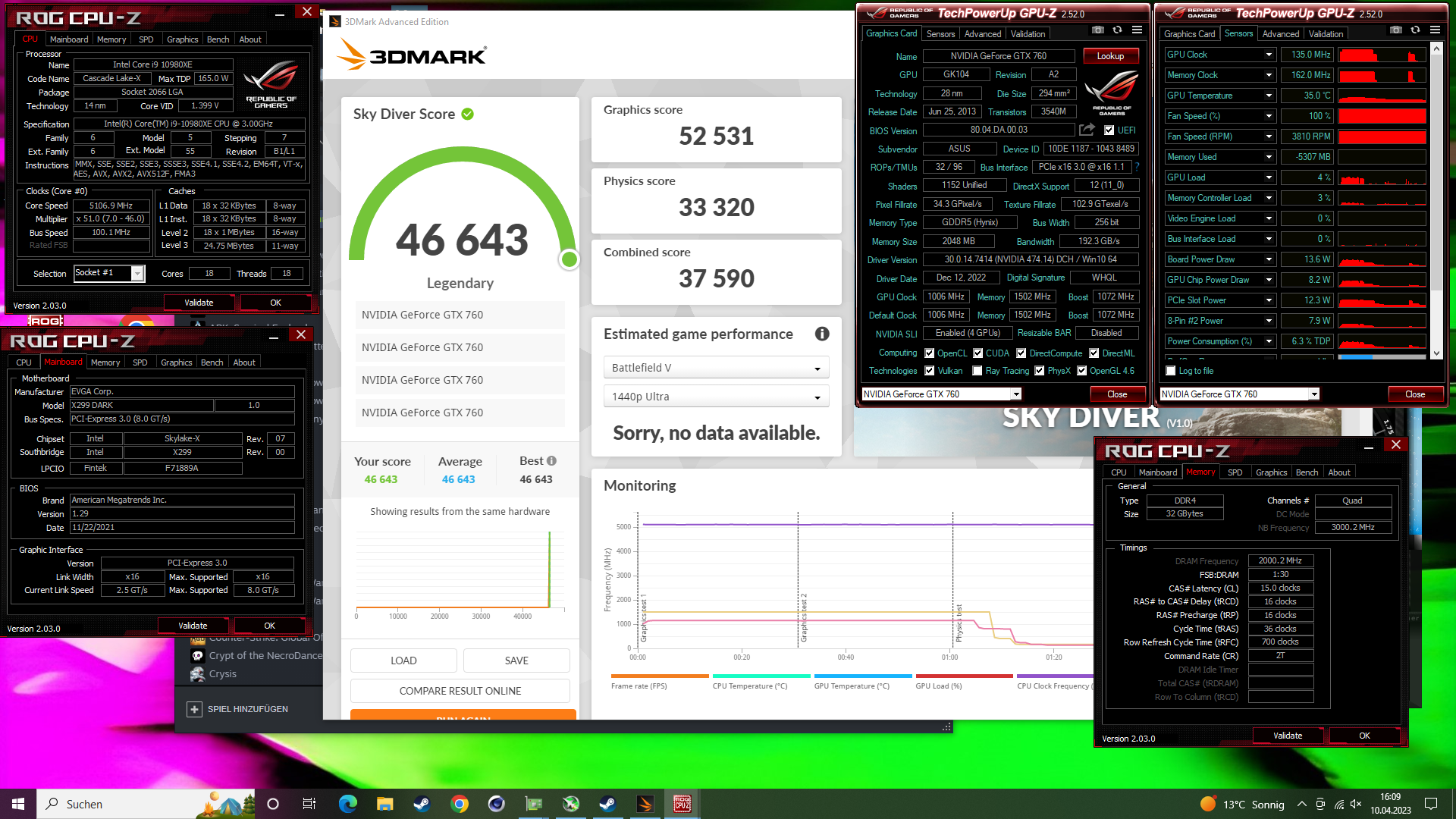
Task: Click camera icon in GPU-Z Sensors window
Action: coord(1395,30)
